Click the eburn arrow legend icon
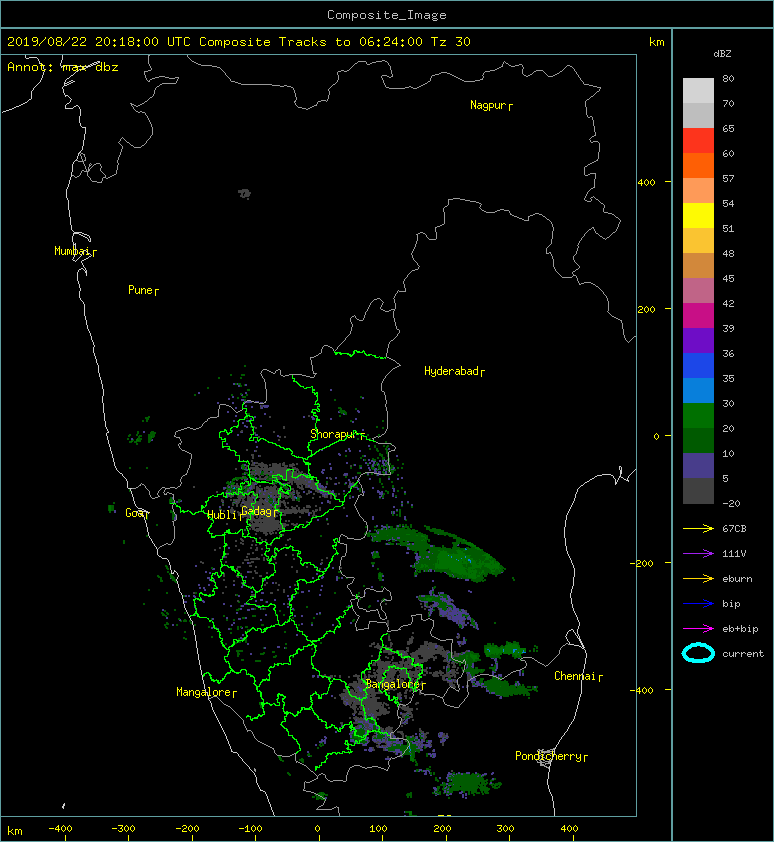The image size is (774, 842). click(698, 578)
